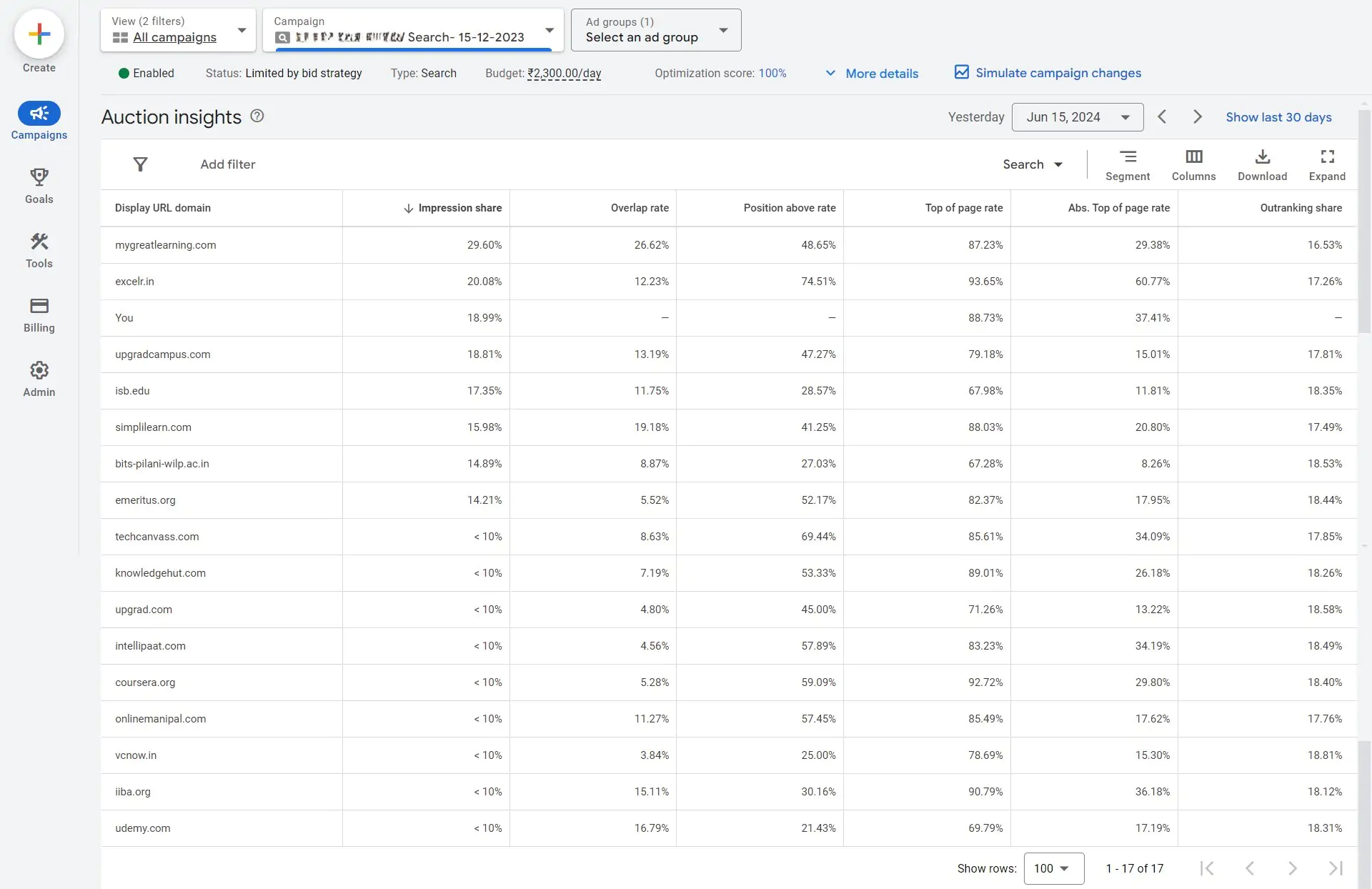Click Show last 30 days
This screenshot has height=889, width=1372.
[x=1278, y=116]
